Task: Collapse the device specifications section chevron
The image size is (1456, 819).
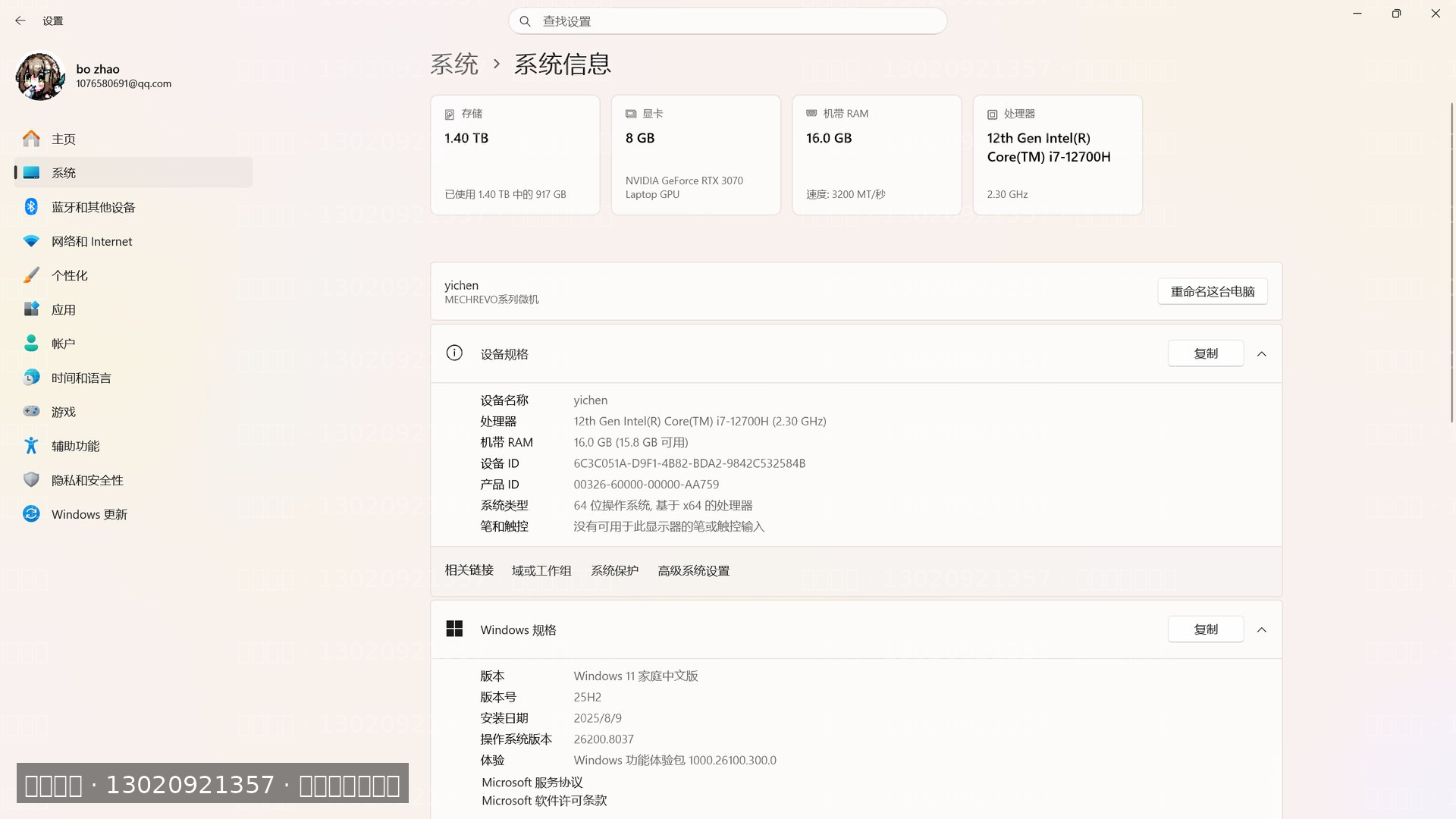Action: tap(1262, 354)
